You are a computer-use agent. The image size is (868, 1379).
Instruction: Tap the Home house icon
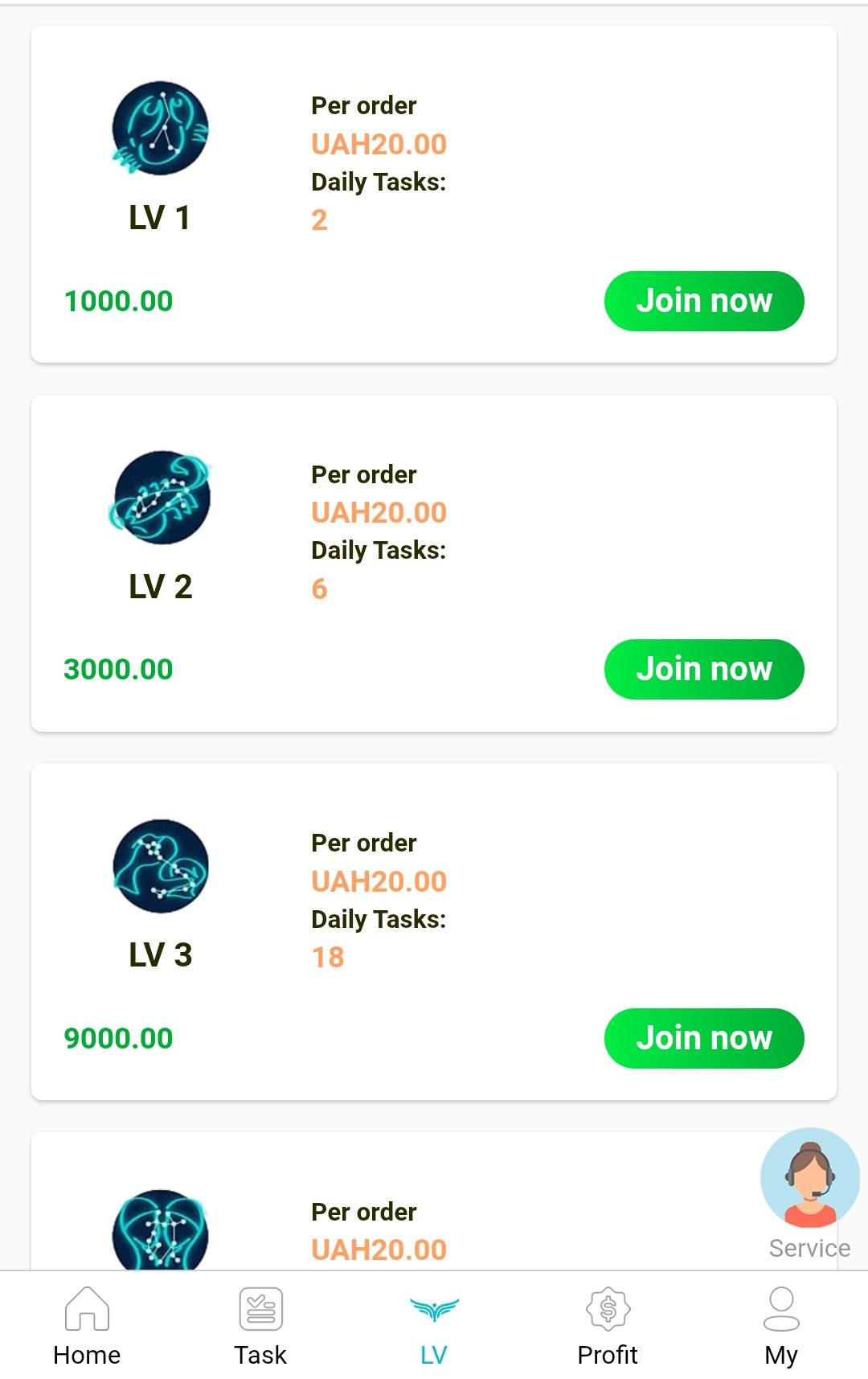tap(87, 1308)
